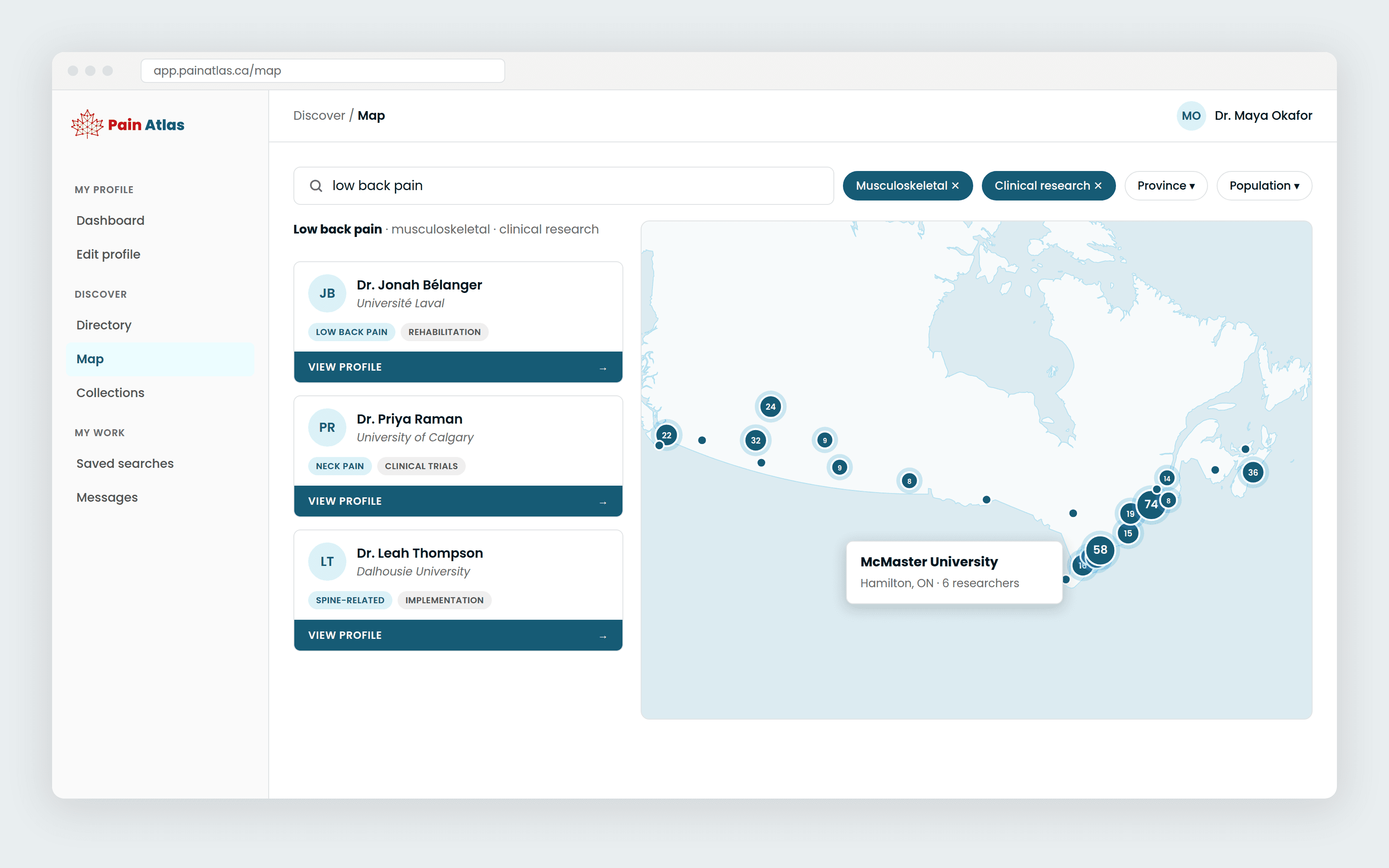Click the Université Laval affiliation text
The image size is (1389, 868).
[400, 303]
